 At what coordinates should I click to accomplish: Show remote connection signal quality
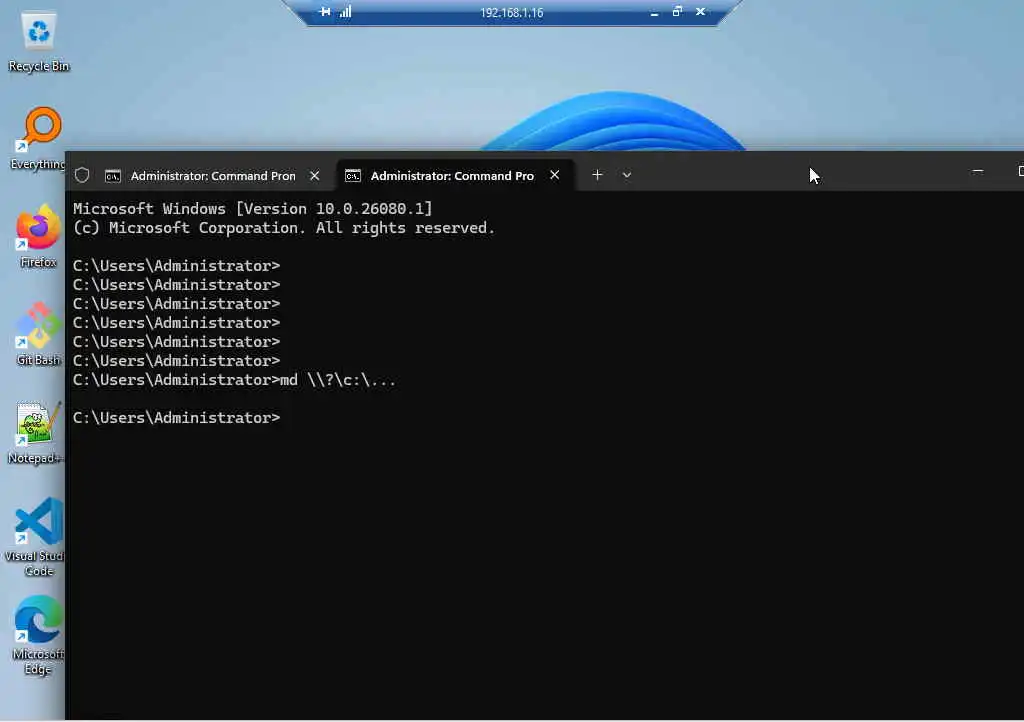[345, 12]
